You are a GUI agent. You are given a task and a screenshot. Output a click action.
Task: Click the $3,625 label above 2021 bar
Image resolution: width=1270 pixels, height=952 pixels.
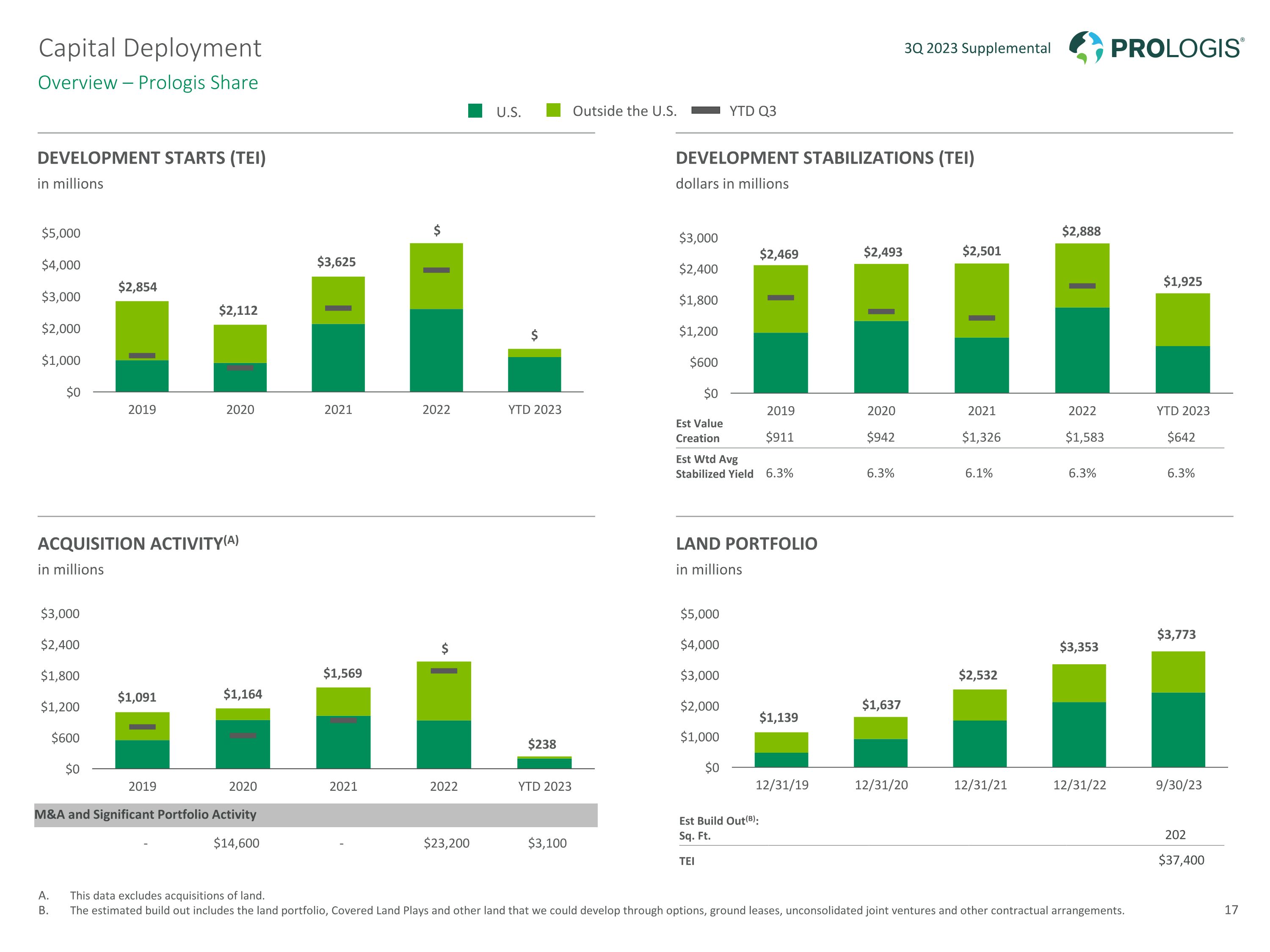point(337,262)
